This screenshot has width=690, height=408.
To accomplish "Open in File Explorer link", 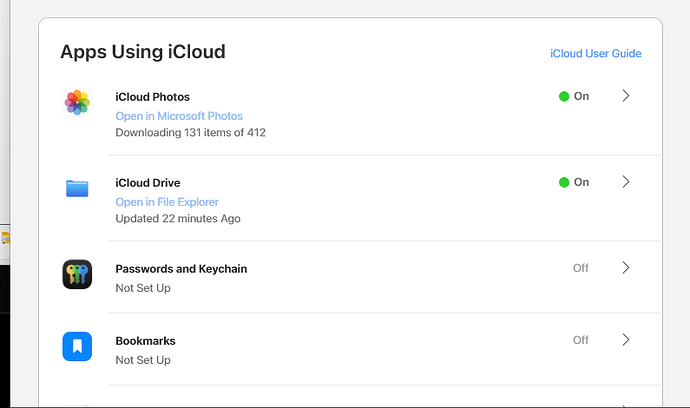I will coord(167,202).
